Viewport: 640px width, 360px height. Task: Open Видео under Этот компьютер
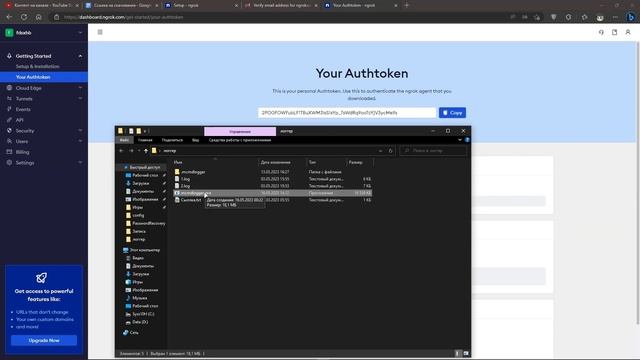click(138, 258)
